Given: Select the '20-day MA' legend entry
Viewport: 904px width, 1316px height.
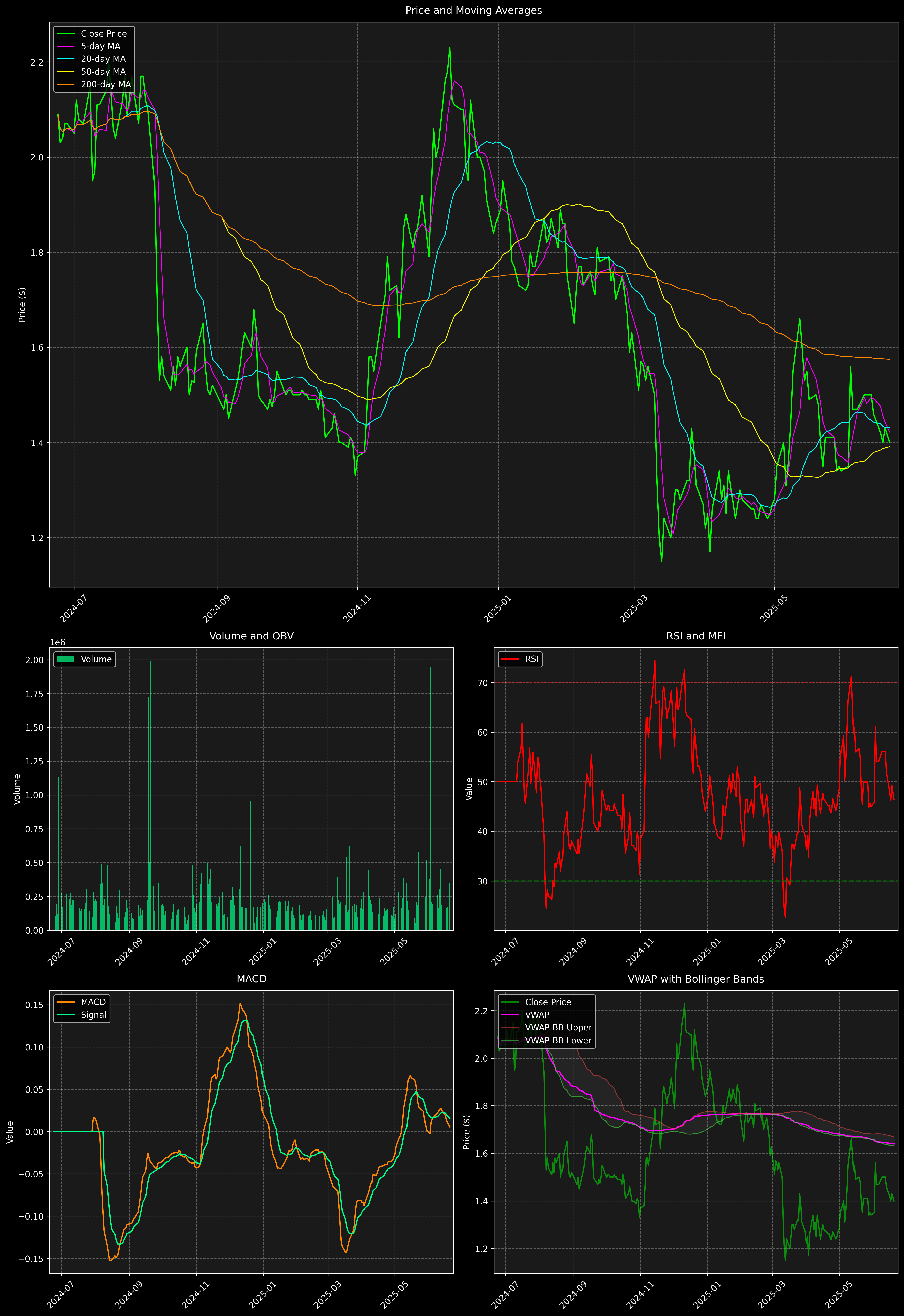Looking at the screenshot, I should pos(103,59).
